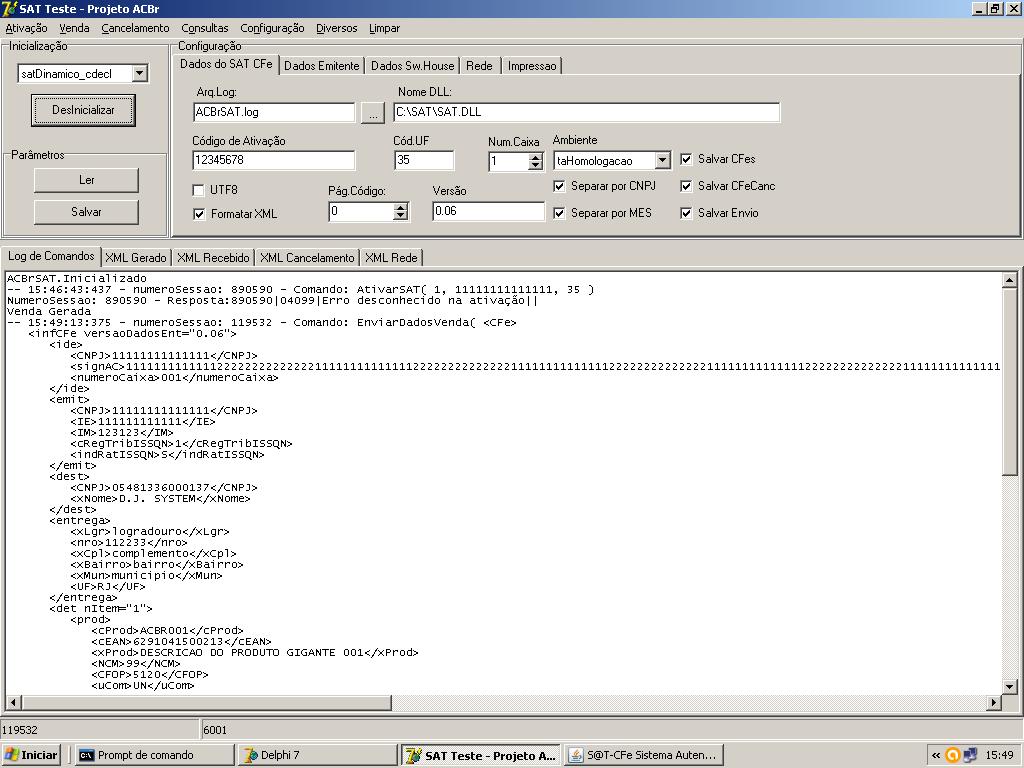Open the XML Rede tab
1024x768 pixels.
[x=391, y=258]
